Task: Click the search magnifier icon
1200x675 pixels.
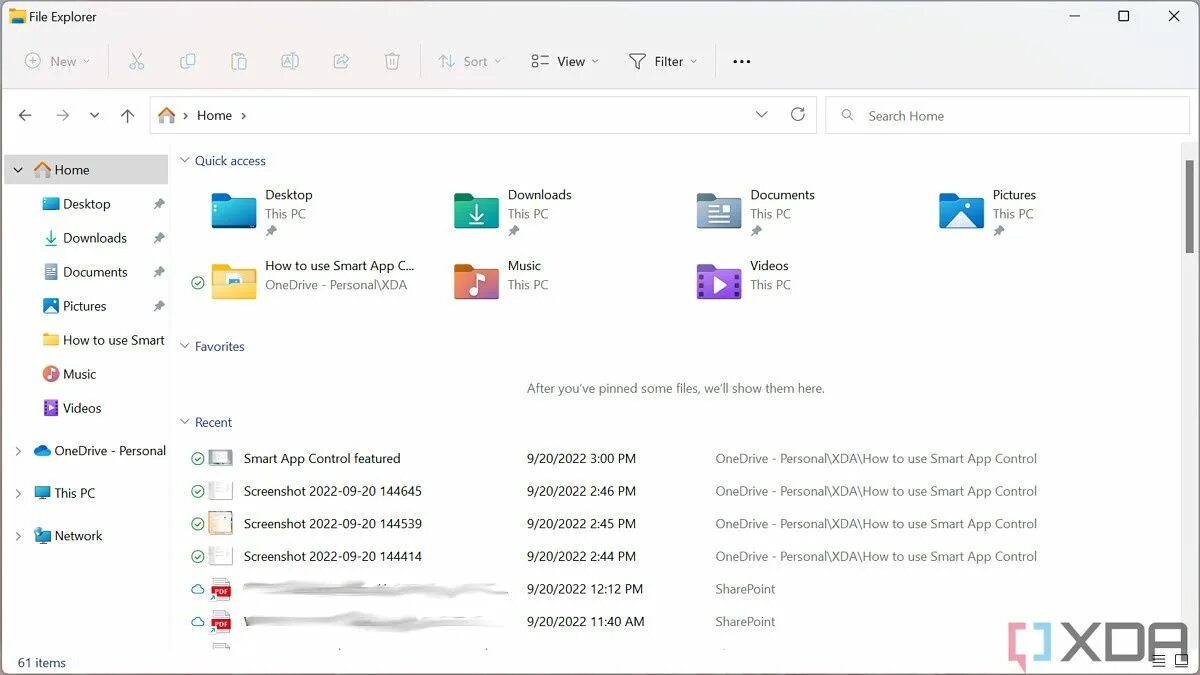Action: coord(847,115)
